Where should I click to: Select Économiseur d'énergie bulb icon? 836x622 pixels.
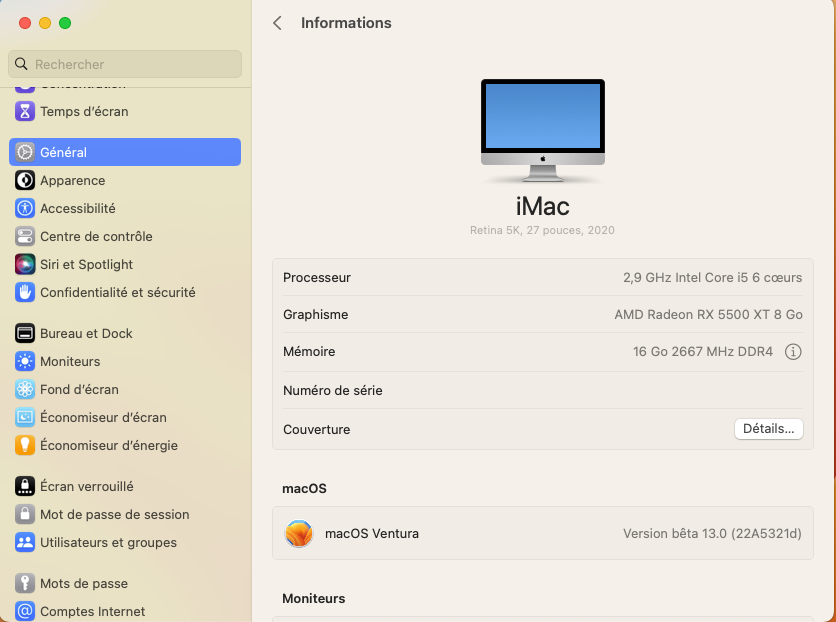[x=25, y=445]
